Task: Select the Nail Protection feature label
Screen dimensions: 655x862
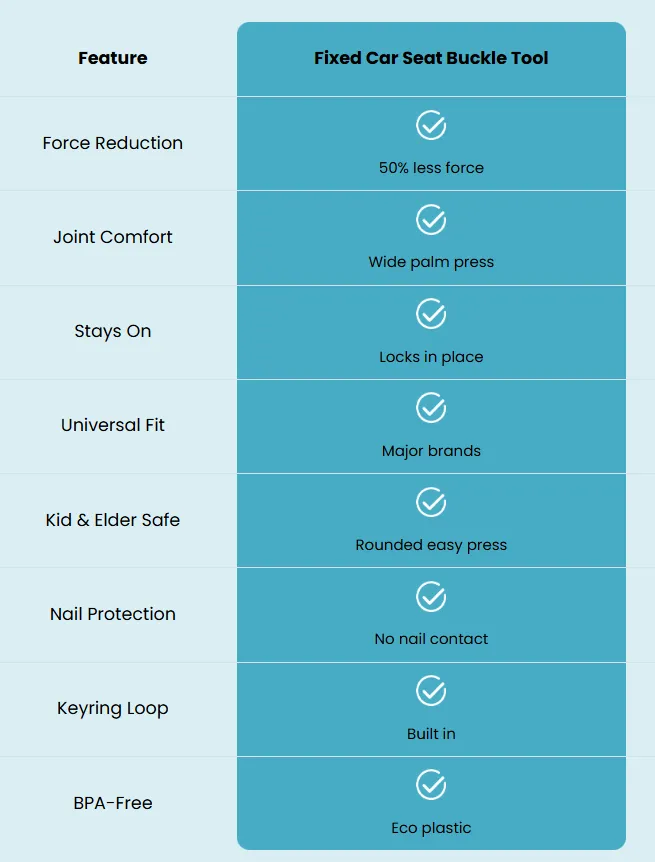Action: pyautogui.click(x=113, y=614)
